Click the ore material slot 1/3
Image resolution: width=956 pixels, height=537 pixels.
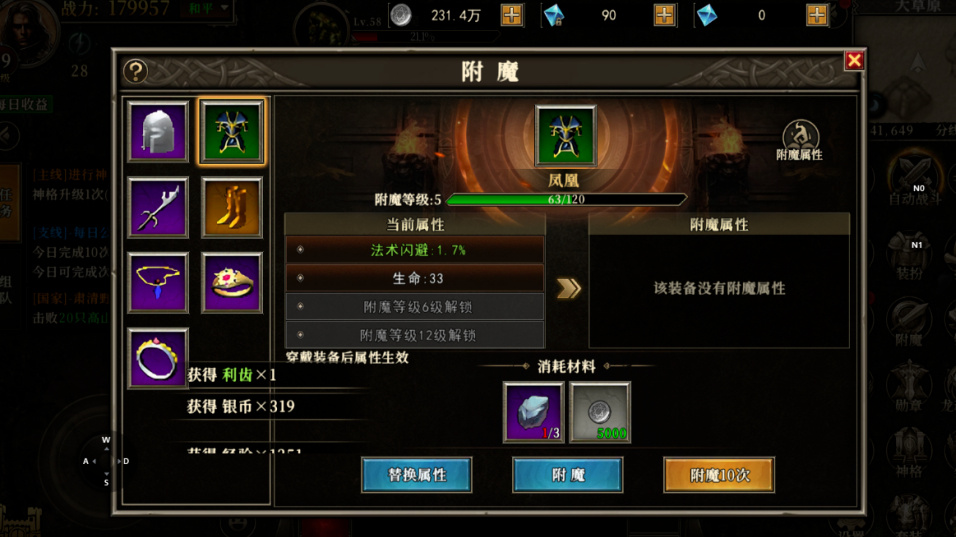point(533,412)
